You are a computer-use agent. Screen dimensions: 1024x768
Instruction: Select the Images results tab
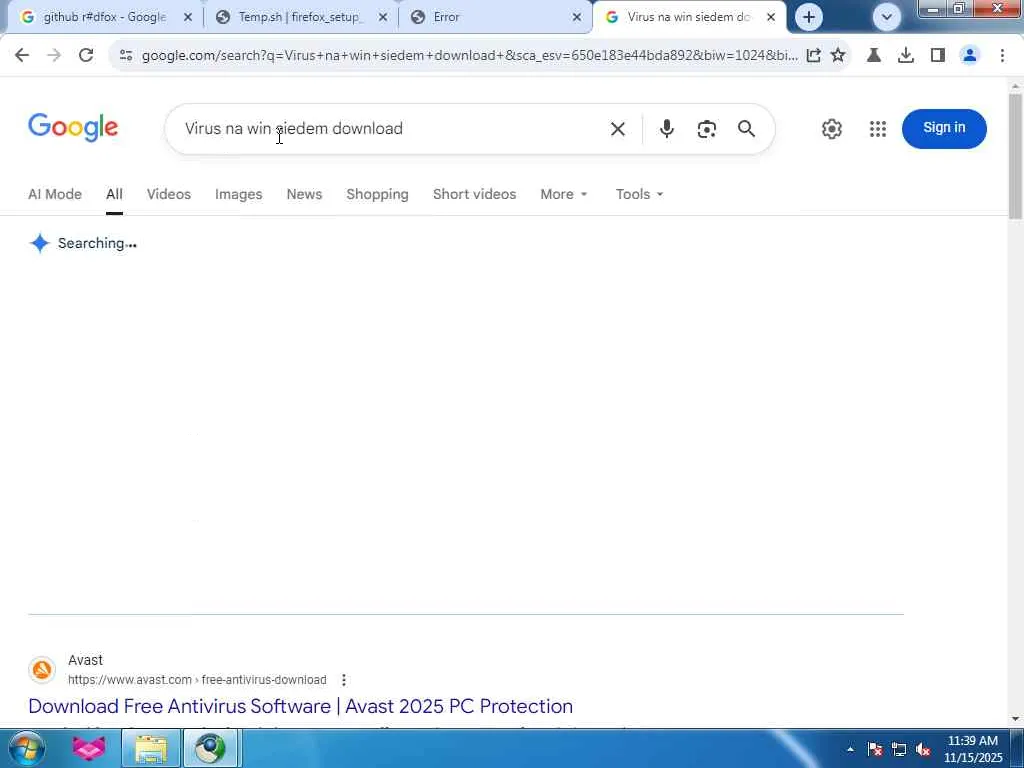(x=238, y=194)
